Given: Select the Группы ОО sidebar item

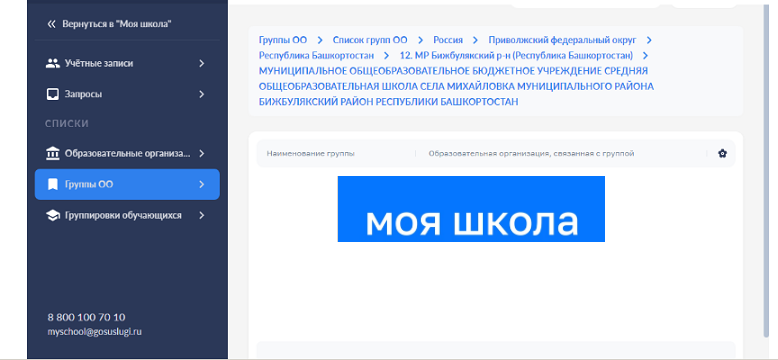Looking at the screenshot, I should (x=127, y=184).
